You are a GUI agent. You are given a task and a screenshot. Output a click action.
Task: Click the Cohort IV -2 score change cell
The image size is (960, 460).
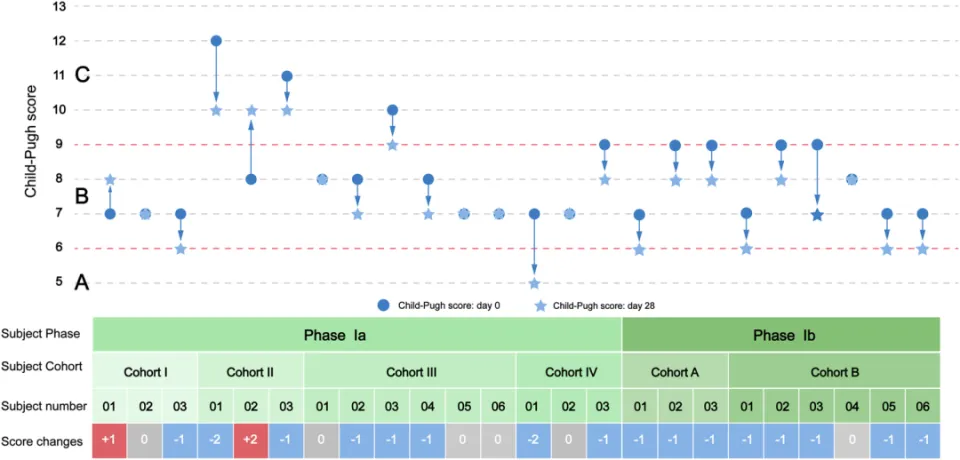(534, 440)
